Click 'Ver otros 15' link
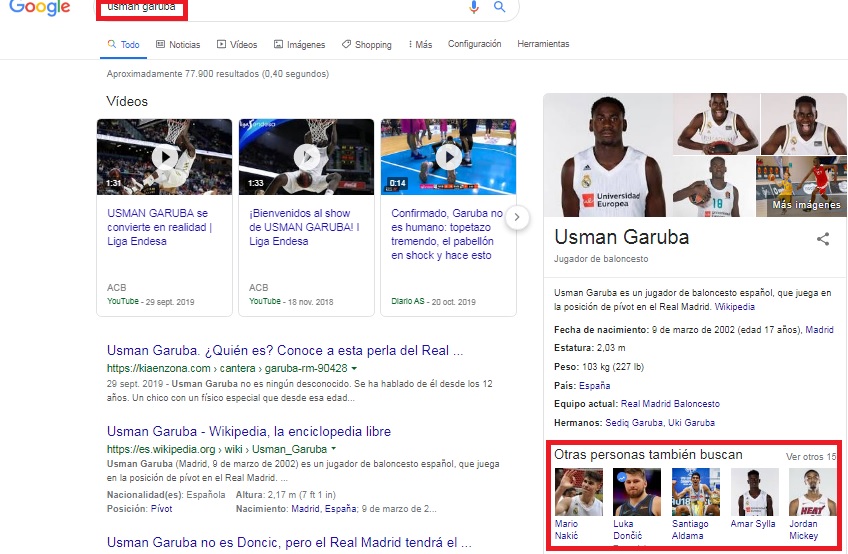 tap(810, 457)
